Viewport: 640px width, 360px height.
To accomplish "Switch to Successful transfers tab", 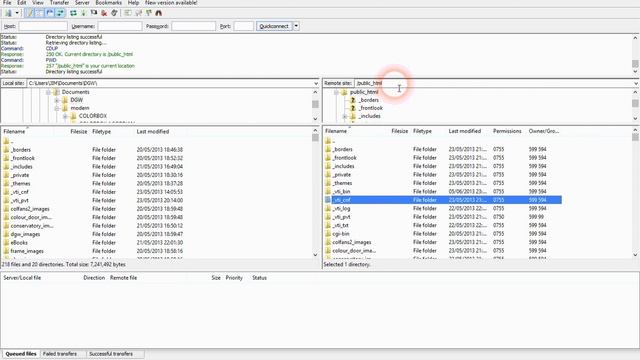I will pyautogui.click(x=111, y=354).
